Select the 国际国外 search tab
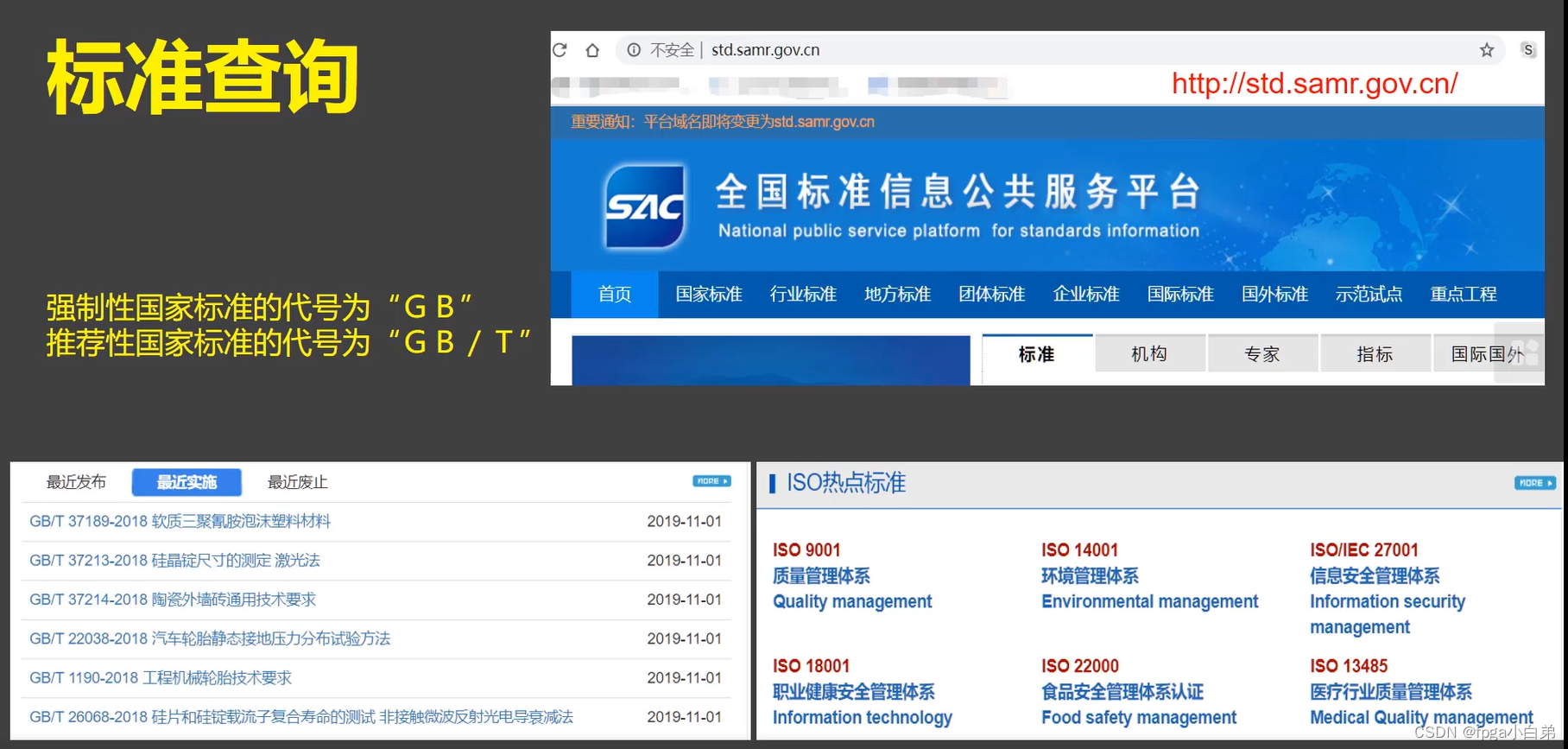The height and width of the screenshot is (749, 1568). (x=1488, y=354)
